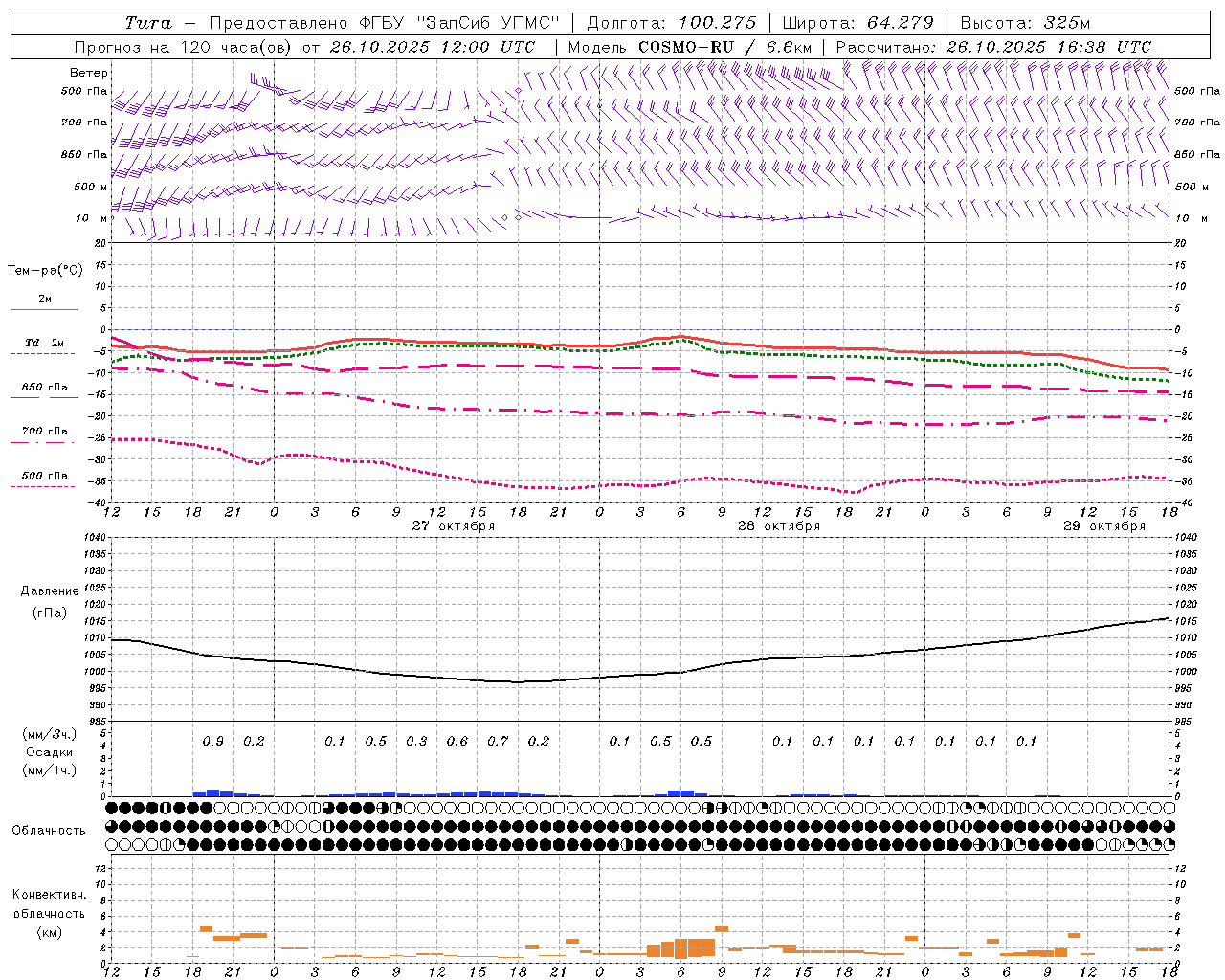Viewport: 1225px width, 980px height.
Task: Click "Рассчитано: 26.10.2025 16:38 UTC" text
Action: [993, 47]
